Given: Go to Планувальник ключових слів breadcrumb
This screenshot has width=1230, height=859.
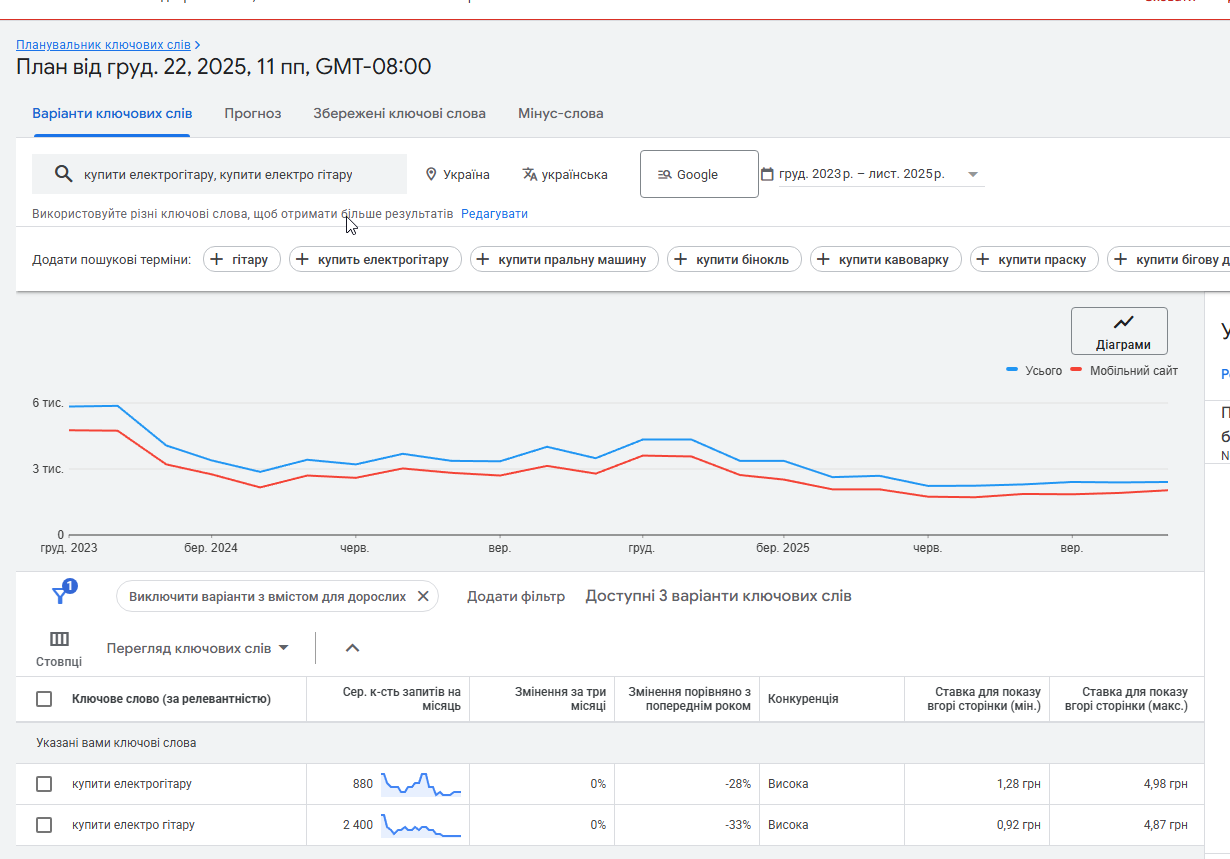Looking at the screenshot, I should pos(103,45).
